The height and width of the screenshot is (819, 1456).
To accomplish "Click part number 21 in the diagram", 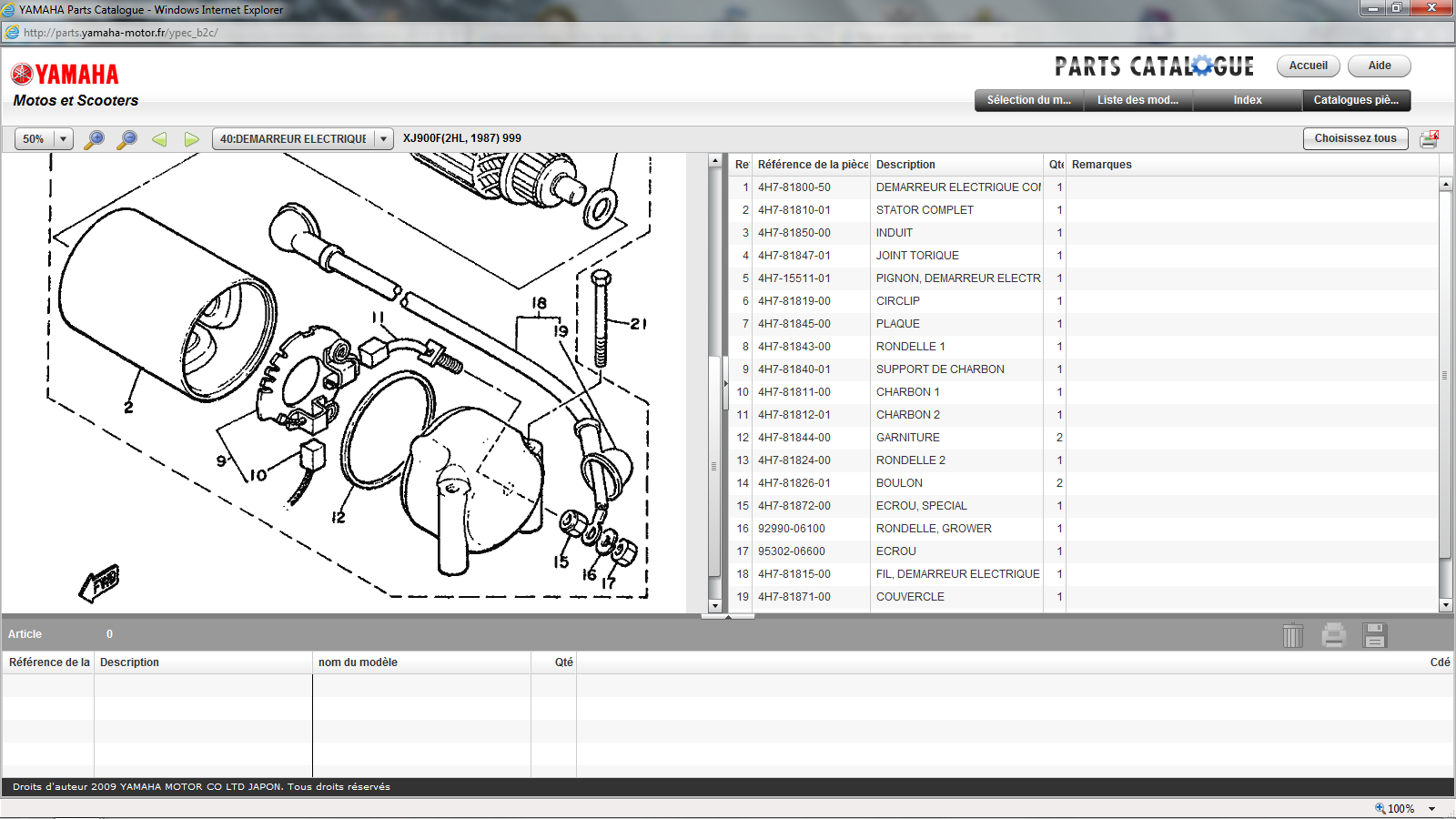I will [638, 323].
